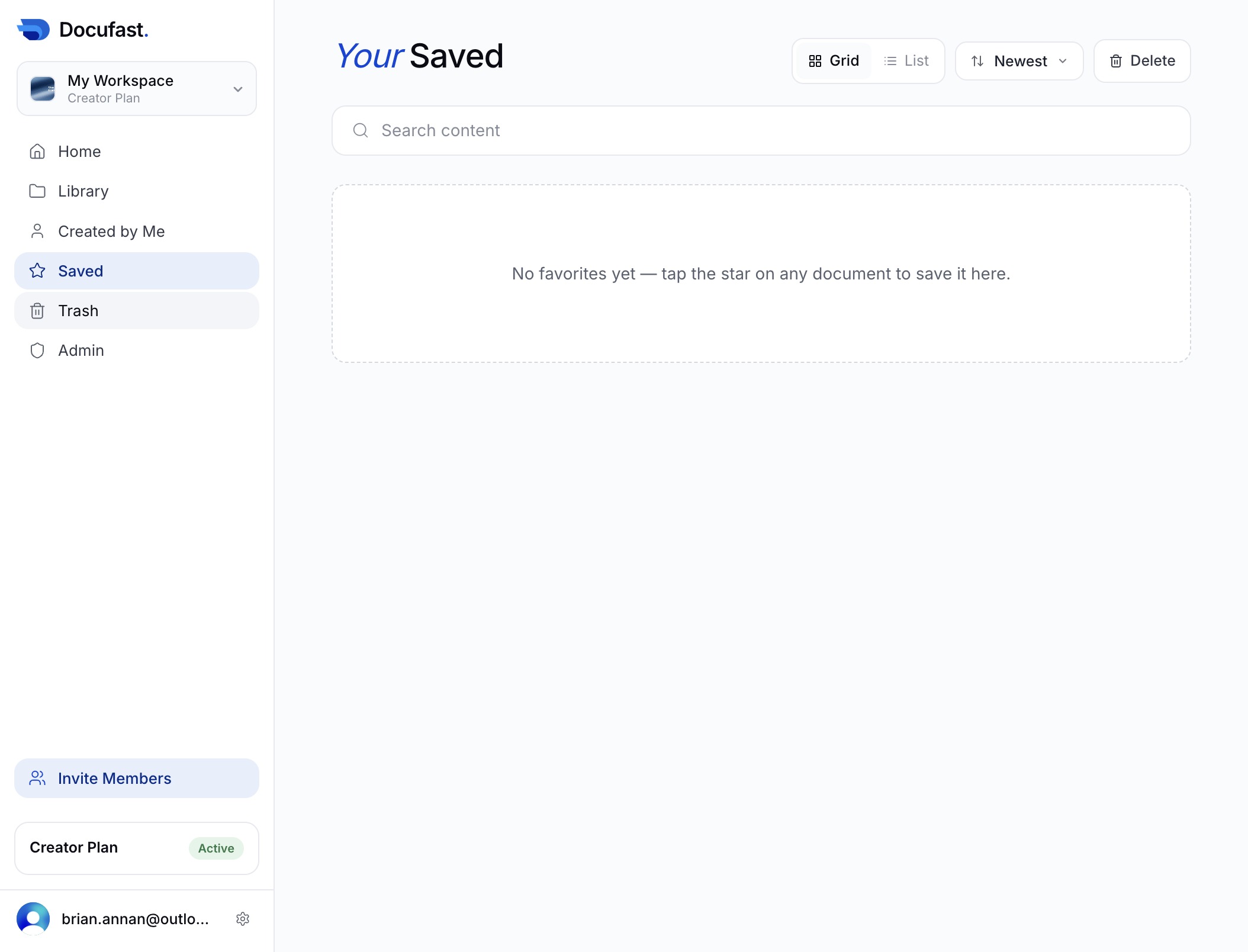Expand the My Workspace switcher chevron
This screenshot has width=1248, height=952.
click(x=238, y=89)
